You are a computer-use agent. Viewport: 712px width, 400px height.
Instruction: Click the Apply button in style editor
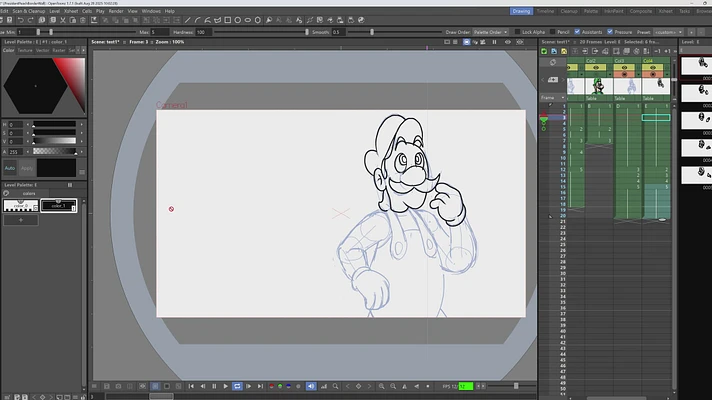(27, 168)
